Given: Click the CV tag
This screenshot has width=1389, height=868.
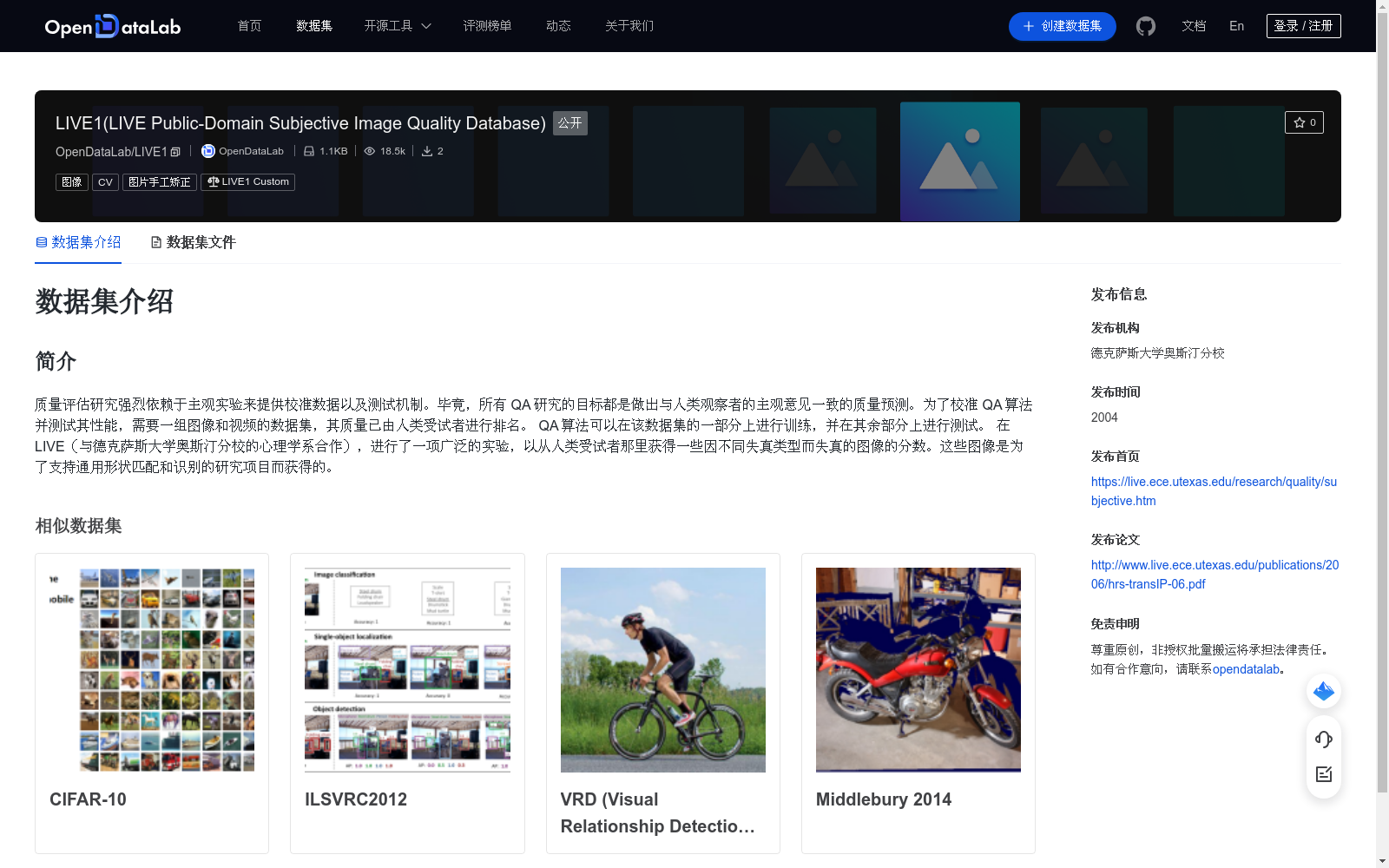Looking at the screenshot, I should click(105, 182).
